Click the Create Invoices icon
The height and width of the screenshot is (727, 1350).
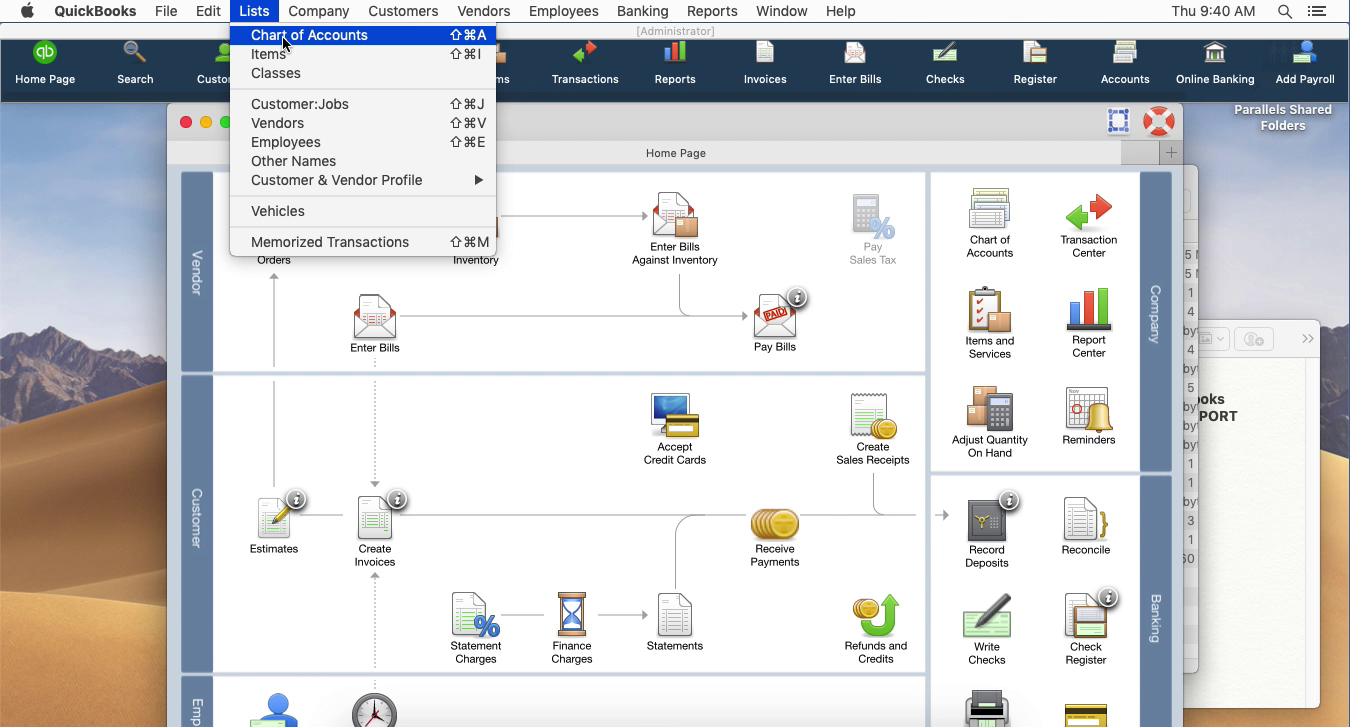[375, 517]
